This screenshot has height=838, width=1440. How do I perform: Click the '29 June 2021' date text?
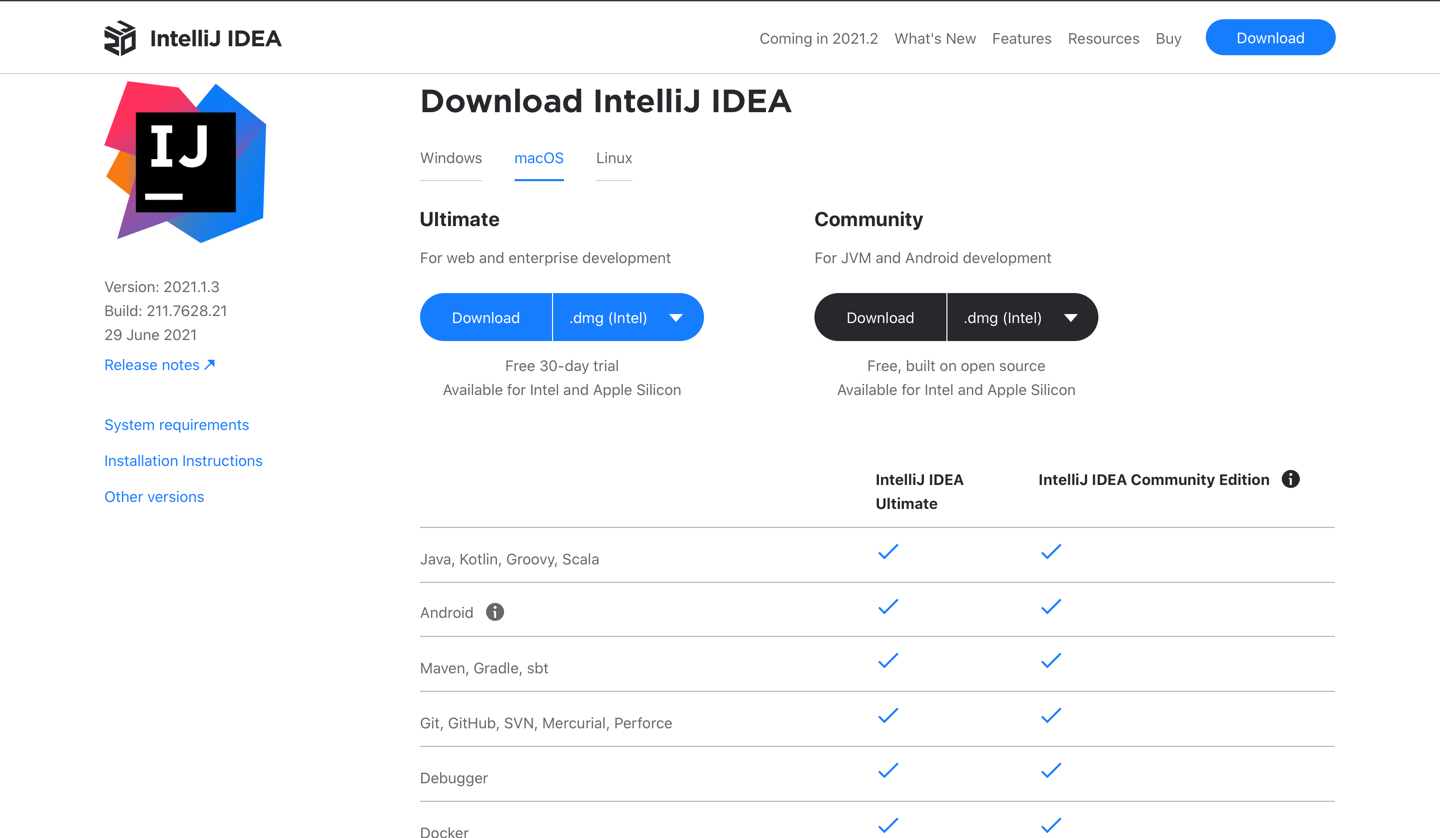(151, 335)
